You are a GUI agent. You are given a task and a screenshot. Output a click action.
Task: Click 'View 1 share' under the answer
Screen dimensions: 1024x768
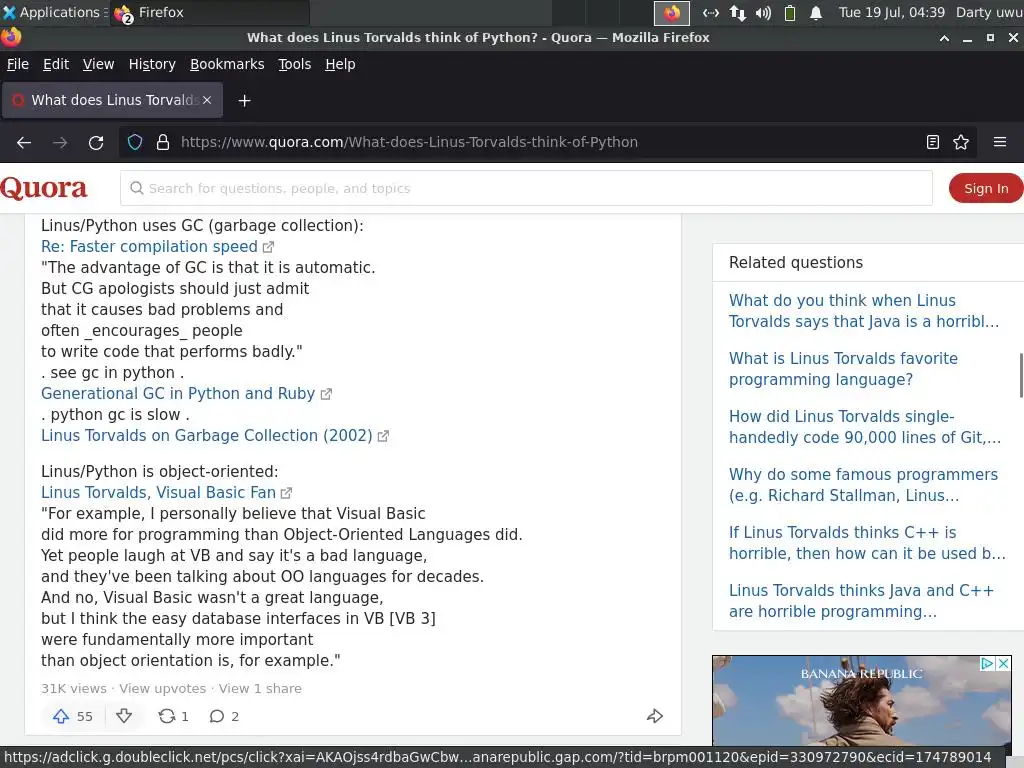[260, 688]
